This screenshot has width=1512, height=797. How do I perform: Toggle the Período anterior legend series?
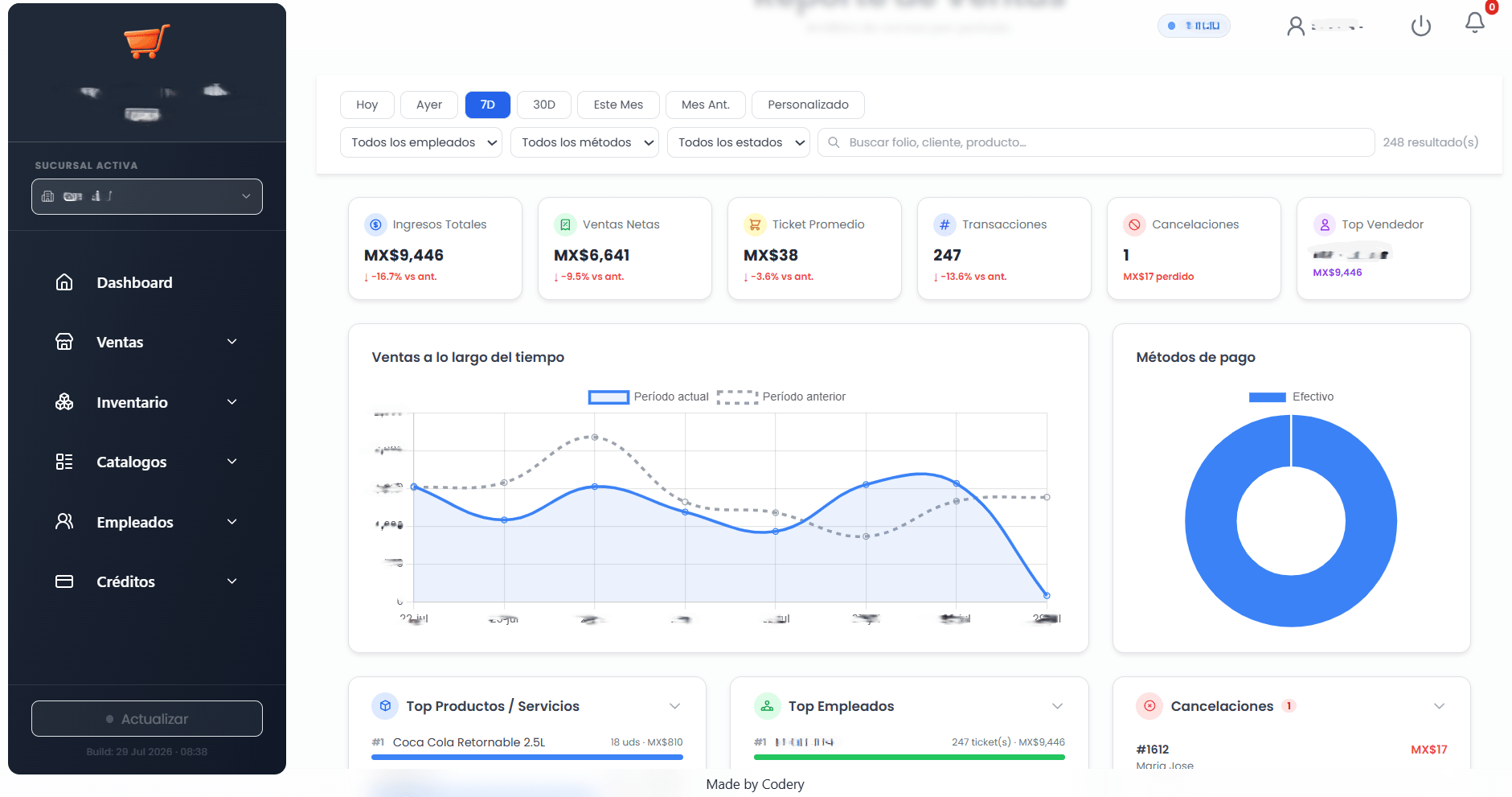tap(781, 396)
